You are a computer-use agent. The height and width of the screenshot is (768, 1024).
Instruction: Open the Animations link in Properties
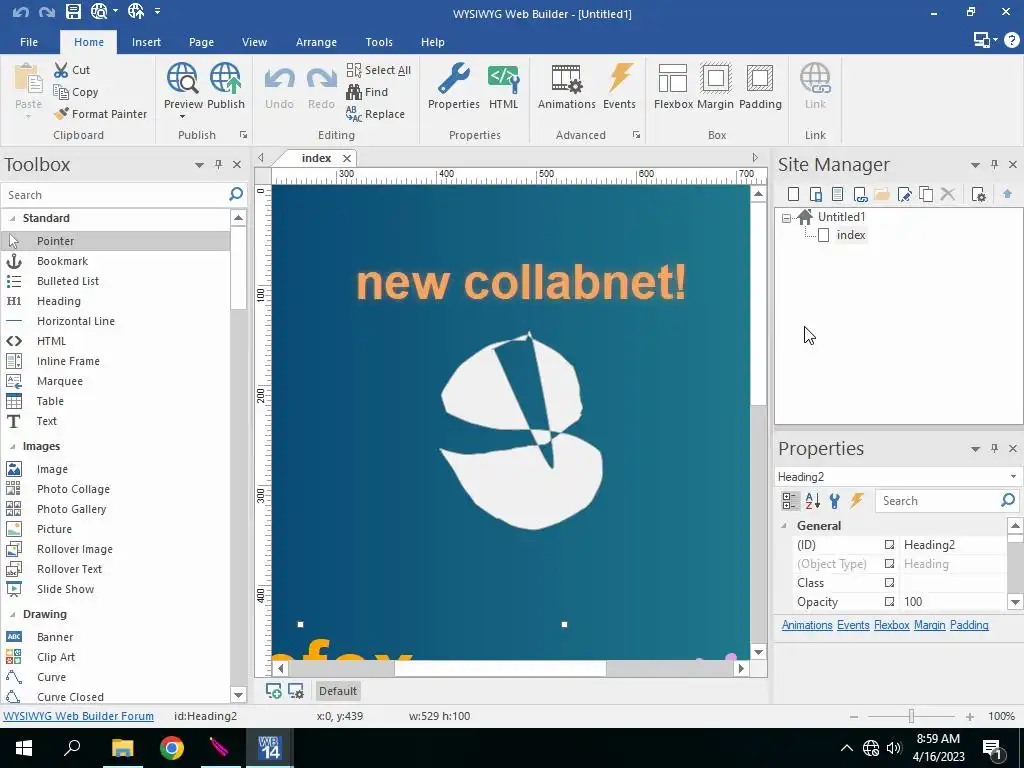pos(807,625)
